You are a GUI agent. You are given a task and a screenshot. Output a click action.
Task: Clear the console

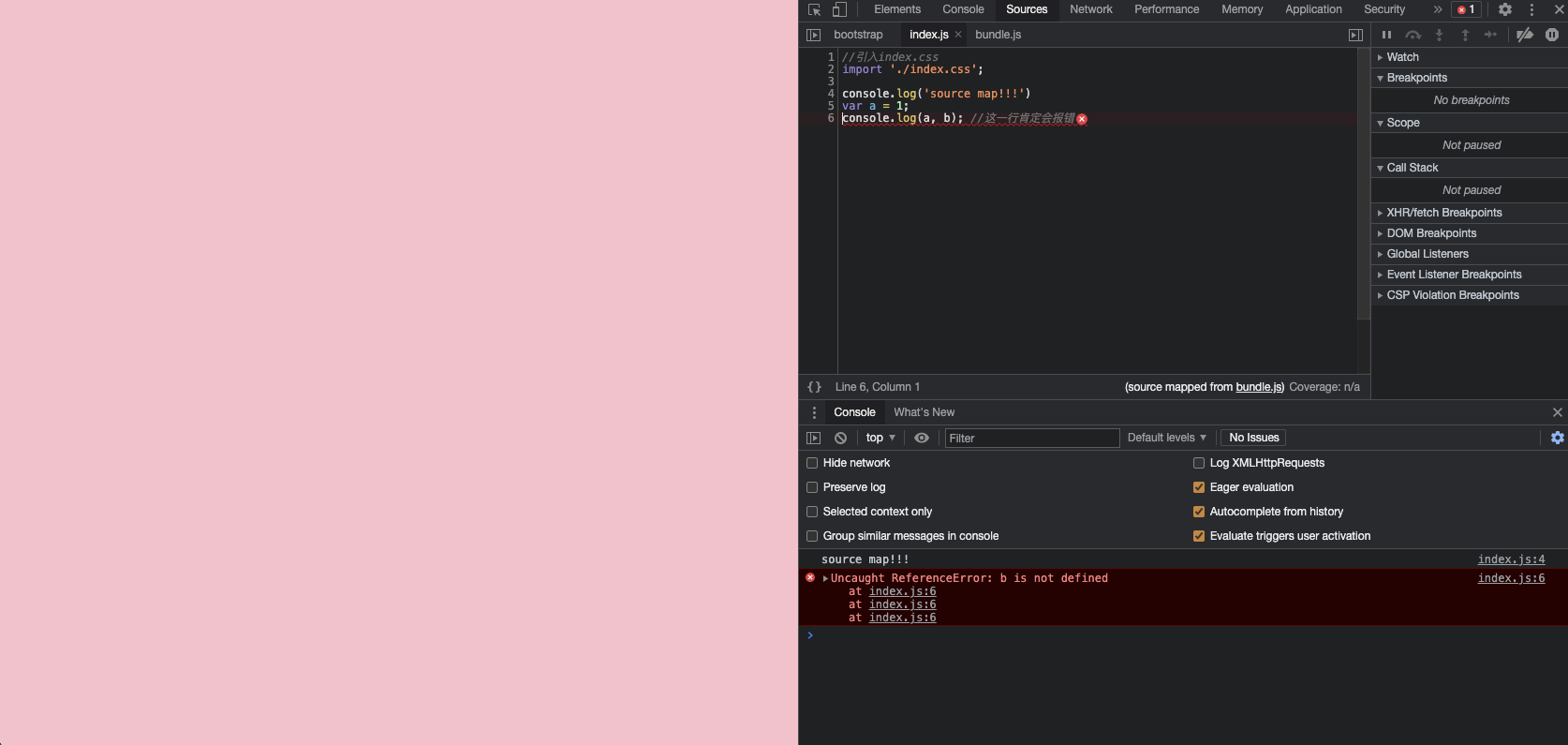click(x=840, y=438)
